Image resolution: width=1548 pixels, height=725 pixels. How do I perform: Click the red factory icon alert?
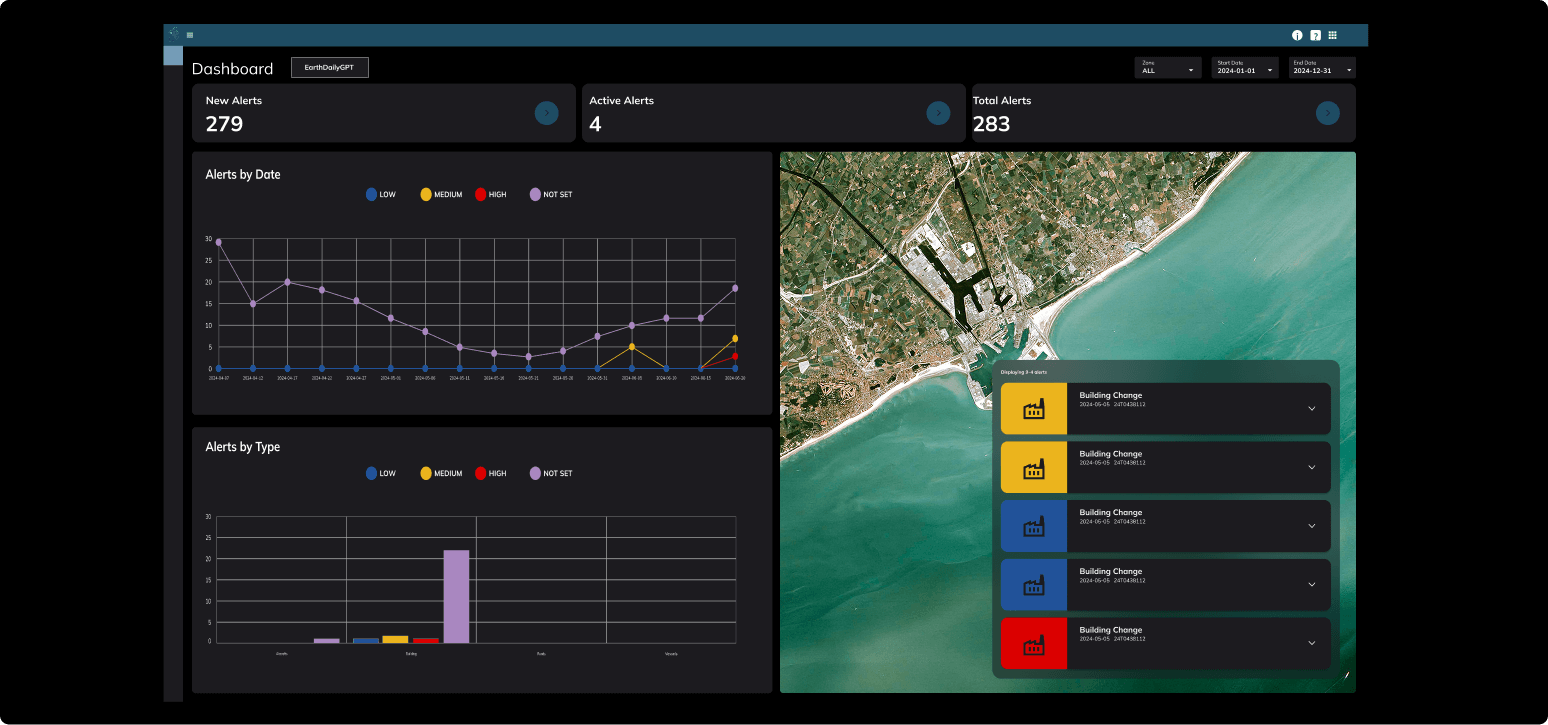[x=1034, y=644]
